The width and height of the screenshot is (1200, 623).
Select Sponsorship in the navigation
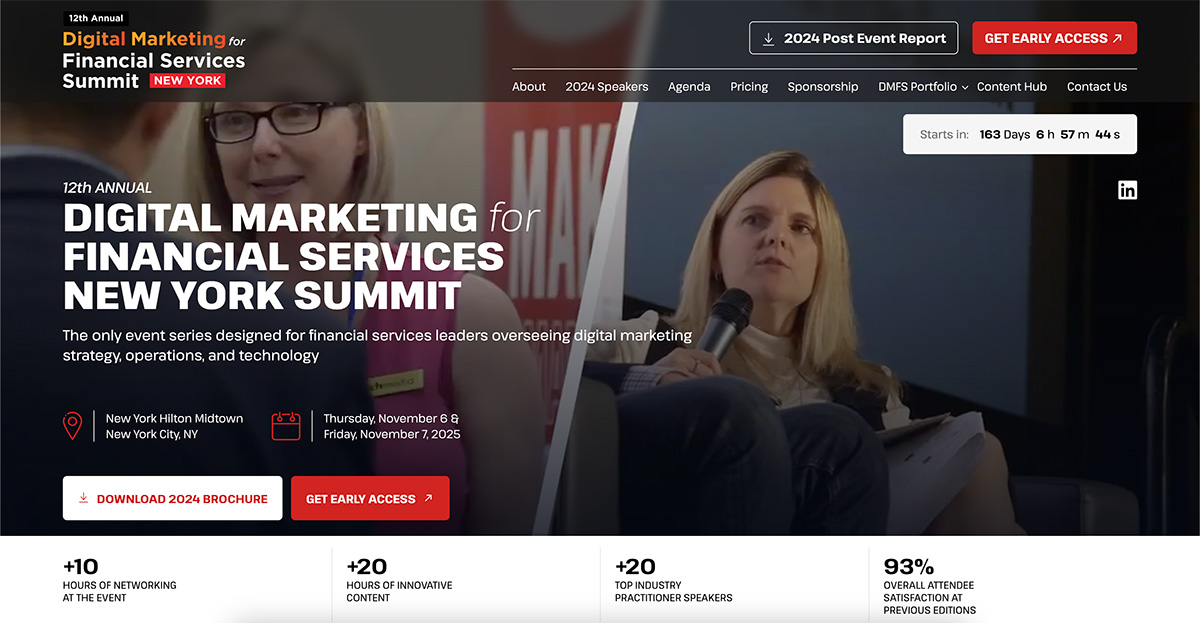coord(823,87)
